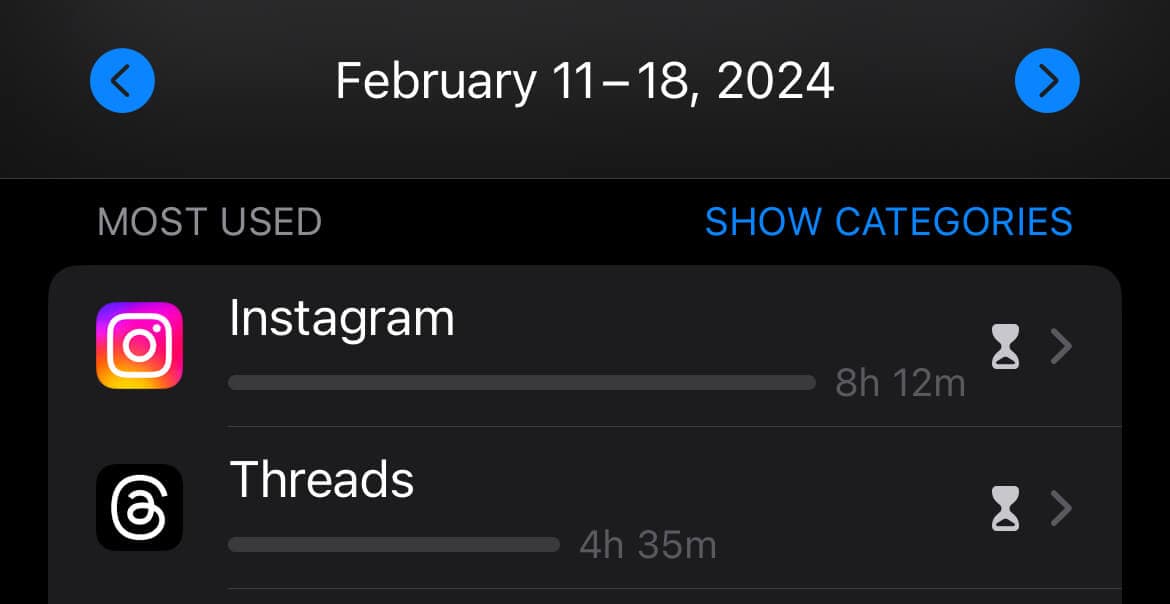The width and height of the screenshot is (1170, 604).
Task: Tap Instagram's usage progress bar
Action: (x=520, y=382)
